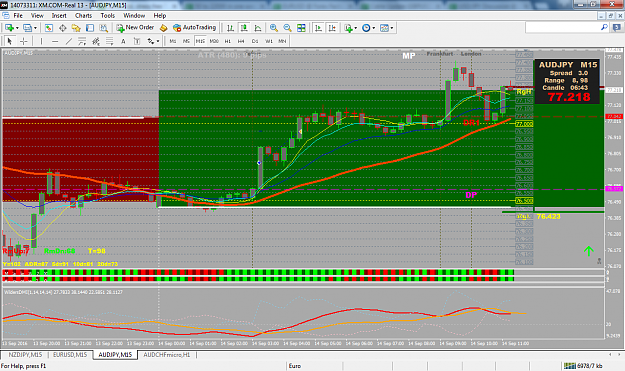The height and width of the screenshot is (371, 625).
Task: Open the File menu
Action: coord(18,16)
